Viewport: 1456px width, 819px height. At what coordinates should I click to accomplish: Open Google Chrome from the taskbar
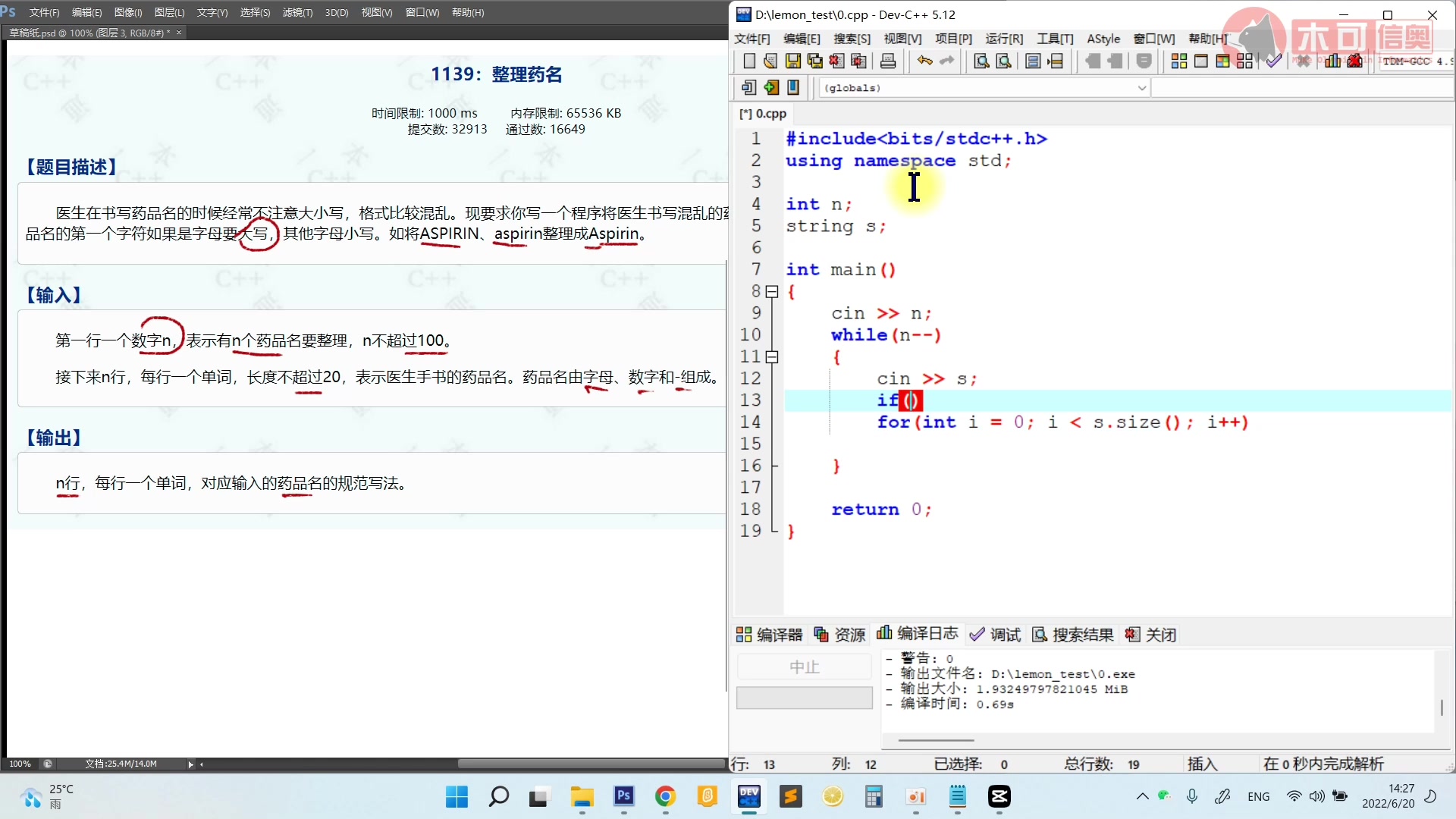(x=665, y=796)
